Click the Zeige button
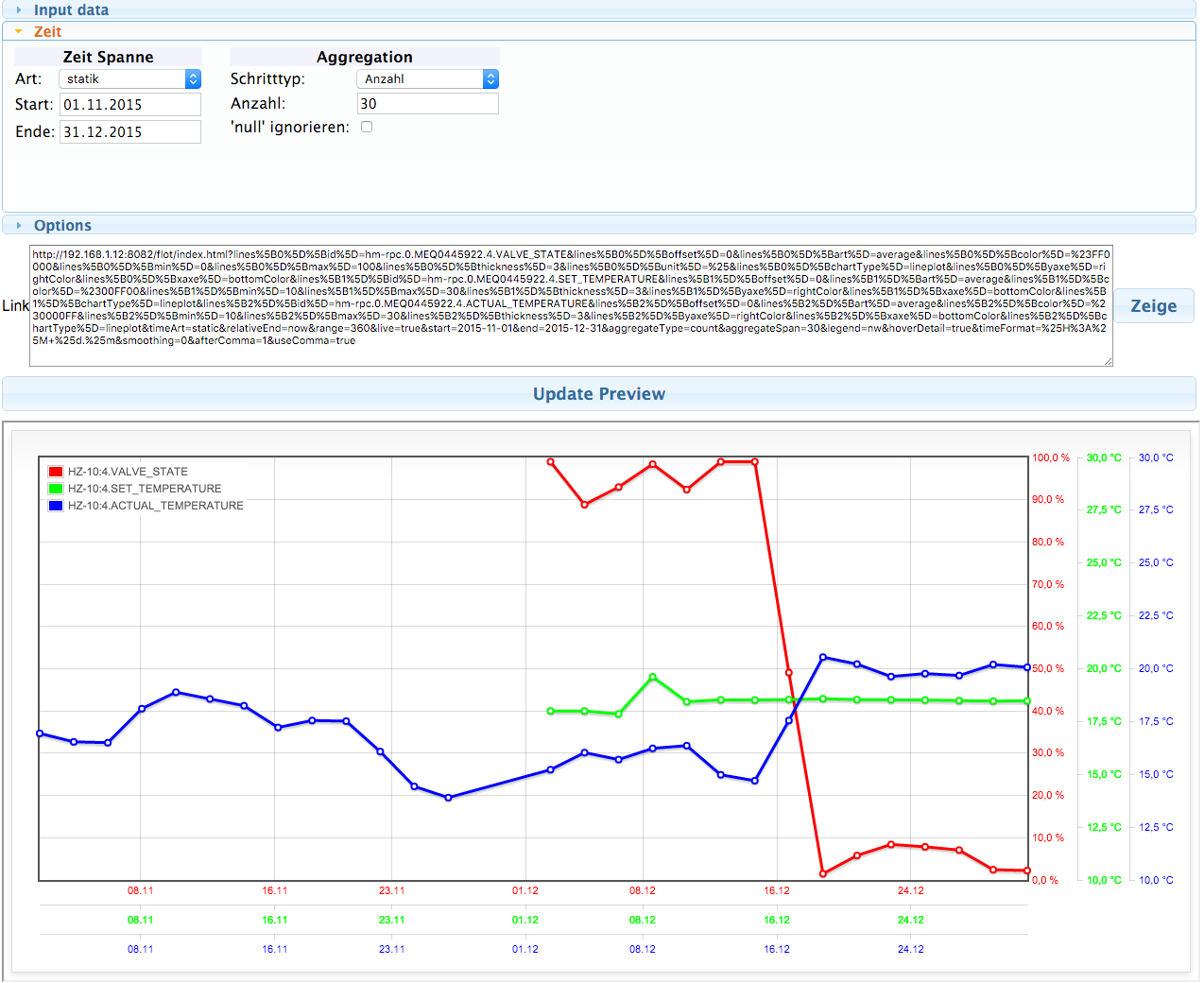1204x983 pixels. pyautogui.click(x=1154, y=306)
